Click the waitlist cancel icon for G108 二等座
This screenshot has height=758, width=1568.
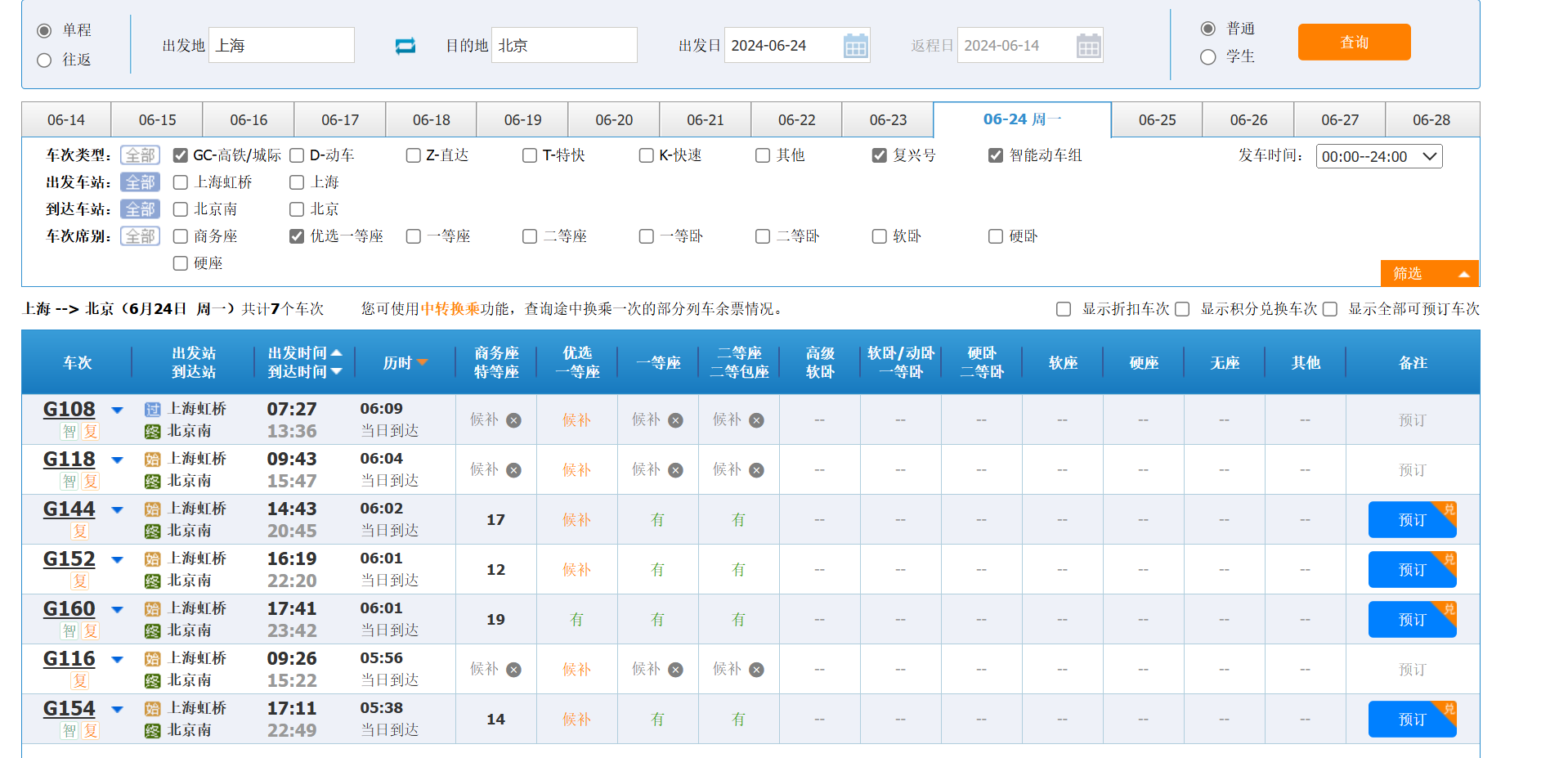pyautogui.click(x=756, y=420)
